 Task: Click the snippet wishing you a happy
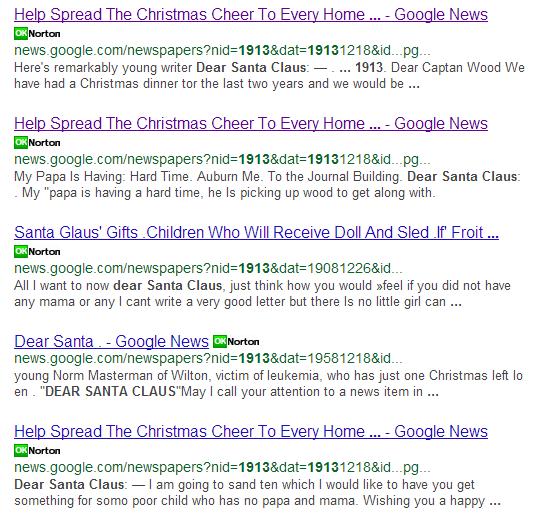click(258, 492)
